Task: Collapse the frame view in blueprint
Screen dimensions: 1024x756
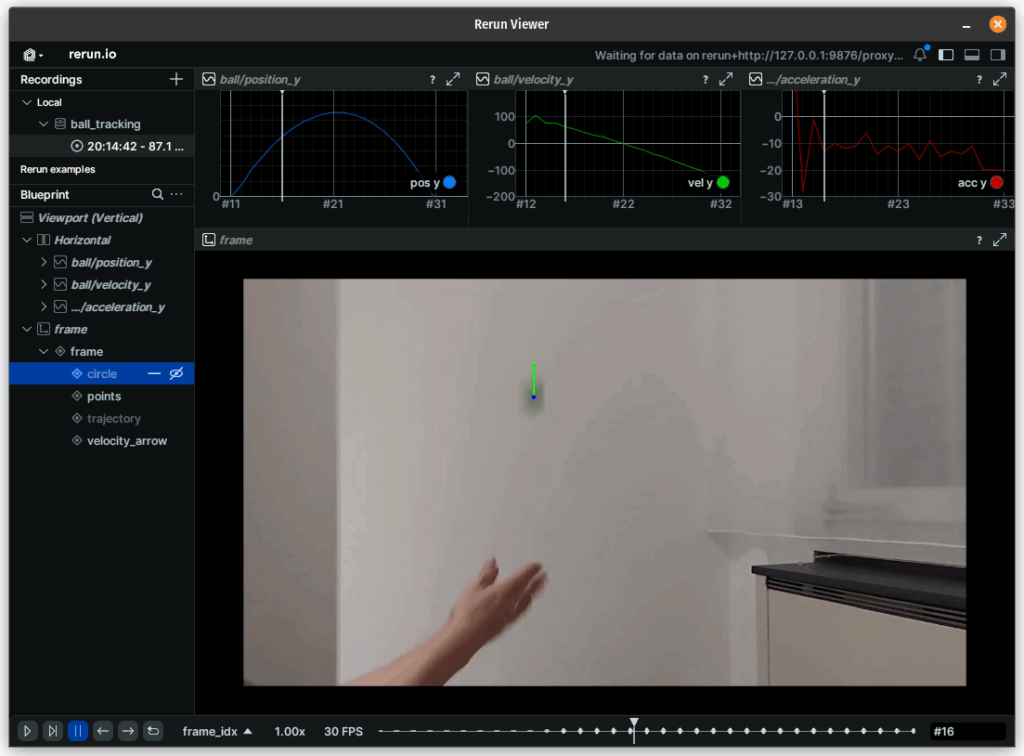Action: point(27,329)
